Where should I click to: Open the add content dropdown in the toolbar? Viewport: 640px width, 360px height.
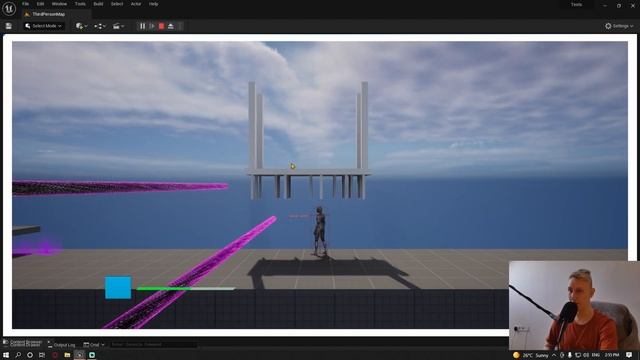tap(81, 26)
